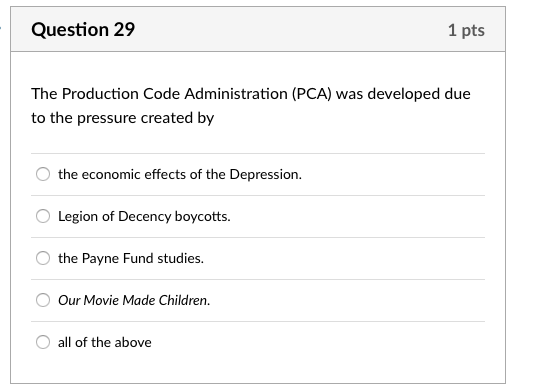Click the gray header bar of Question 29

point(258,29)
